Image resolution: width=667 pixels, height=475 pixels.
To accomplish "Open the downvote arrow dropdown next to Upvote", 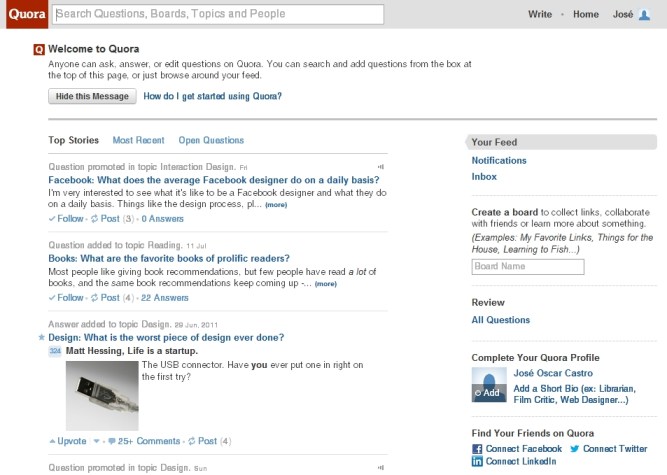I will click(x=97, y=441).
